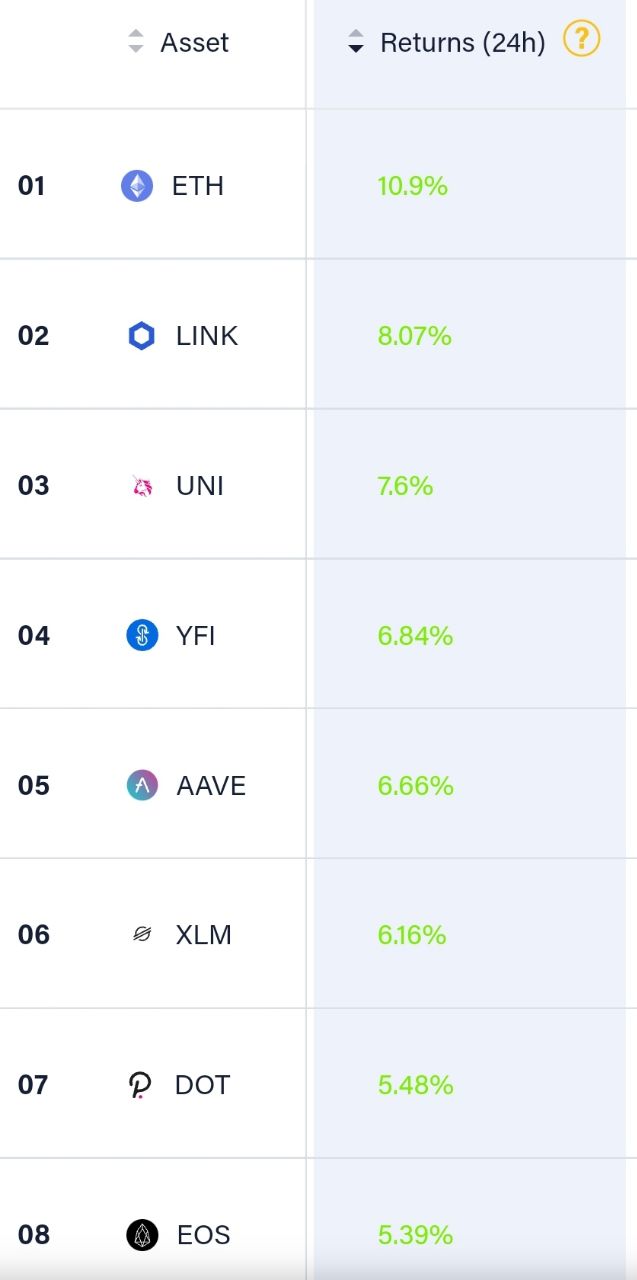637x1280 pixels.
Task: Click the Uniswap UNI unicorn icon
Action: point(142,487)
